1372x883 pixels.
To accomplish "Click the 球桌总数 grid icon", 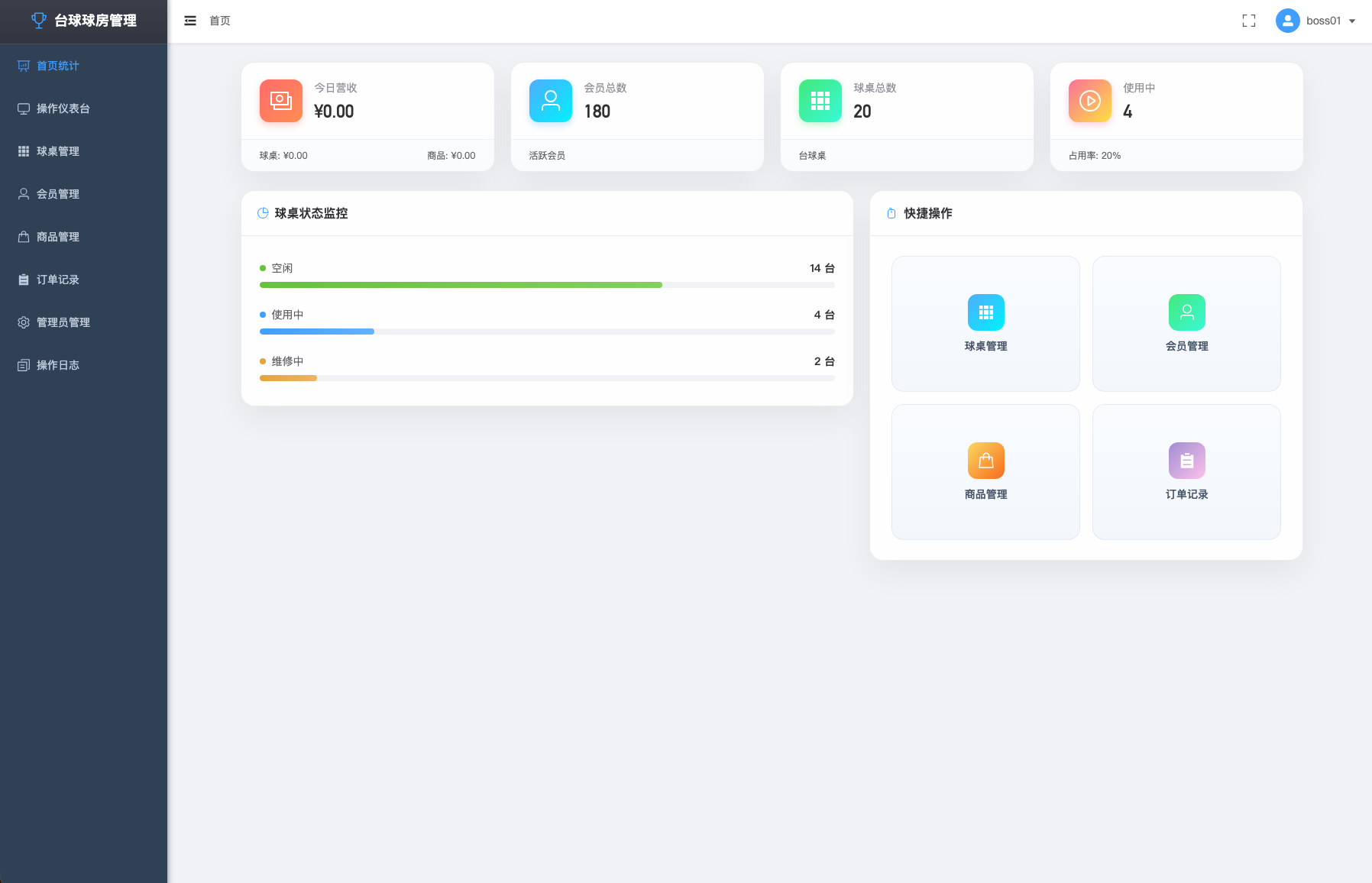I will (820, 101).
